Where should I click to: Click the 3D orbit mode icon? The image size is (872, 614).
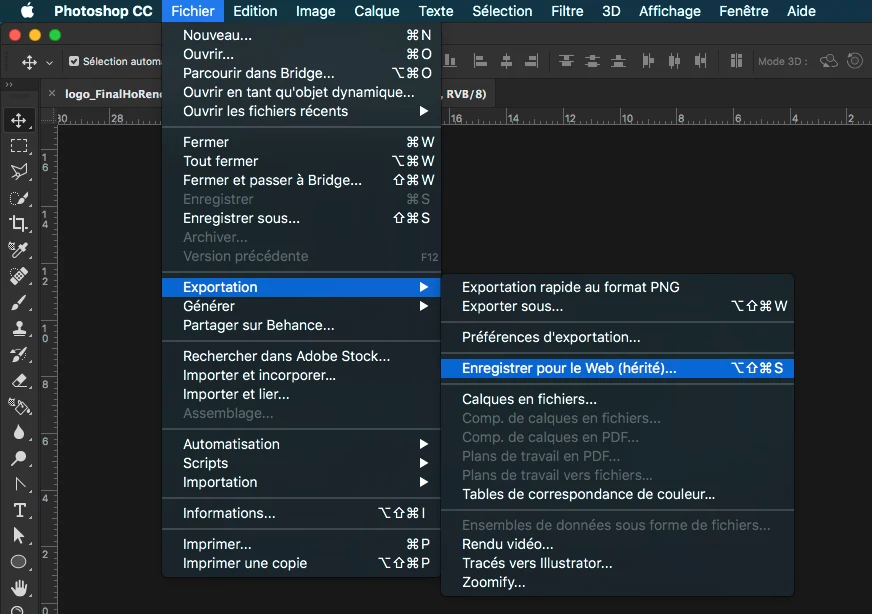[x=829, y=61]
